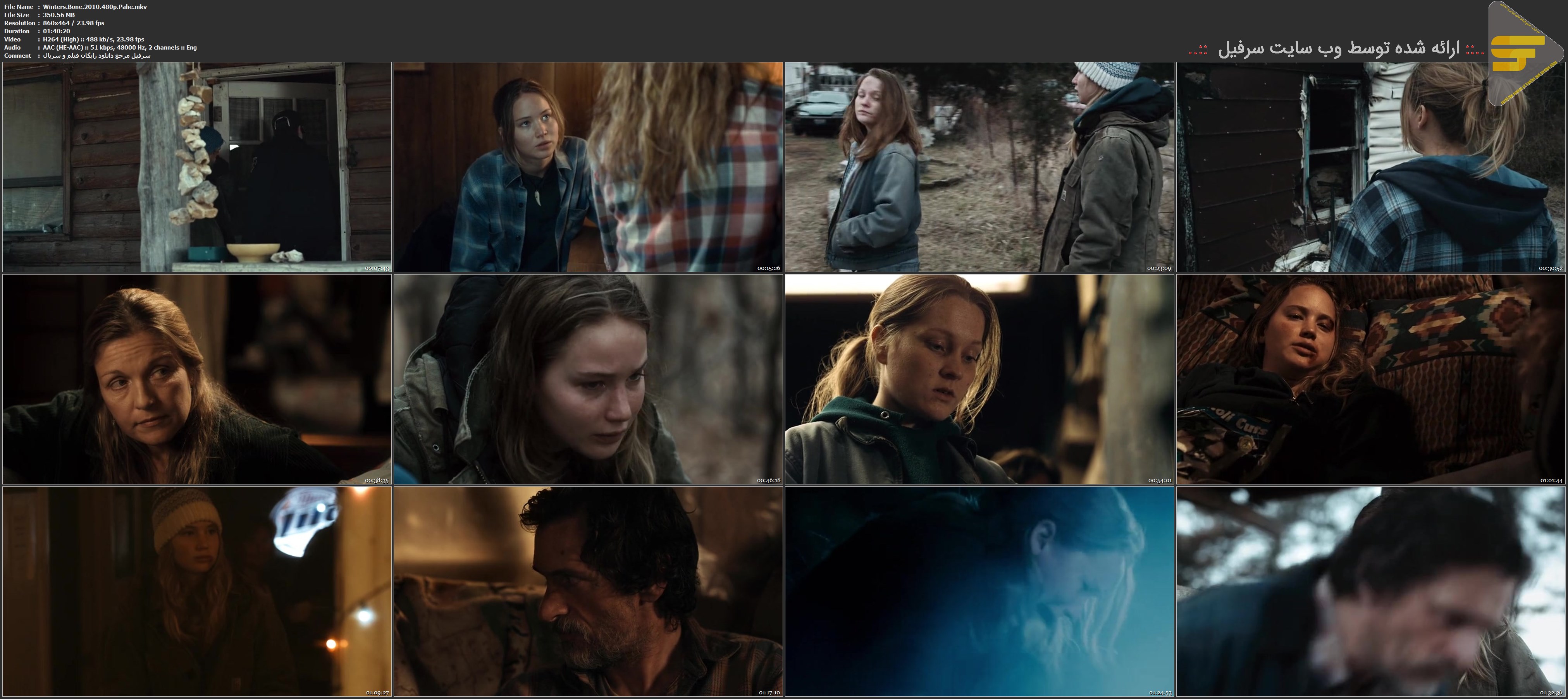Screen dimensions: 1568x699
Task: Select the bearded man thumbnail at 01:17:10
Action: [x=588, y=591]
